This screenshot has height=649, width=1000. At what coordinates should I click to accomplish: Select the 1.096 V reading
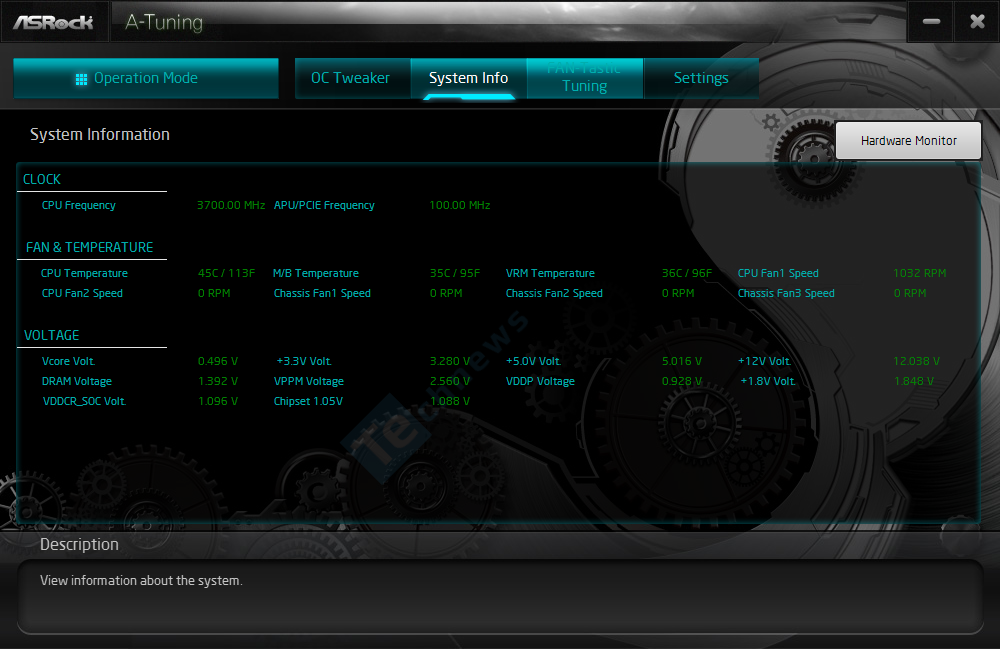click(x=218, y=402)
